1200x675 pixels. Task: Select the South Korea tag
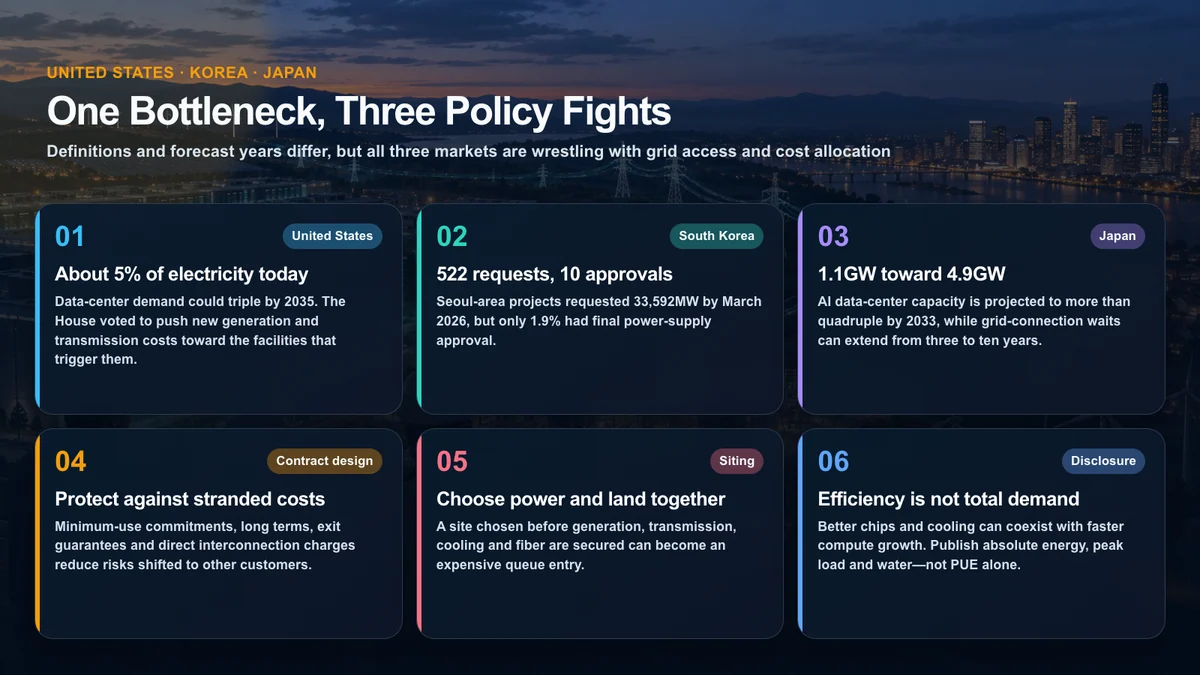[x=716, y=236]
